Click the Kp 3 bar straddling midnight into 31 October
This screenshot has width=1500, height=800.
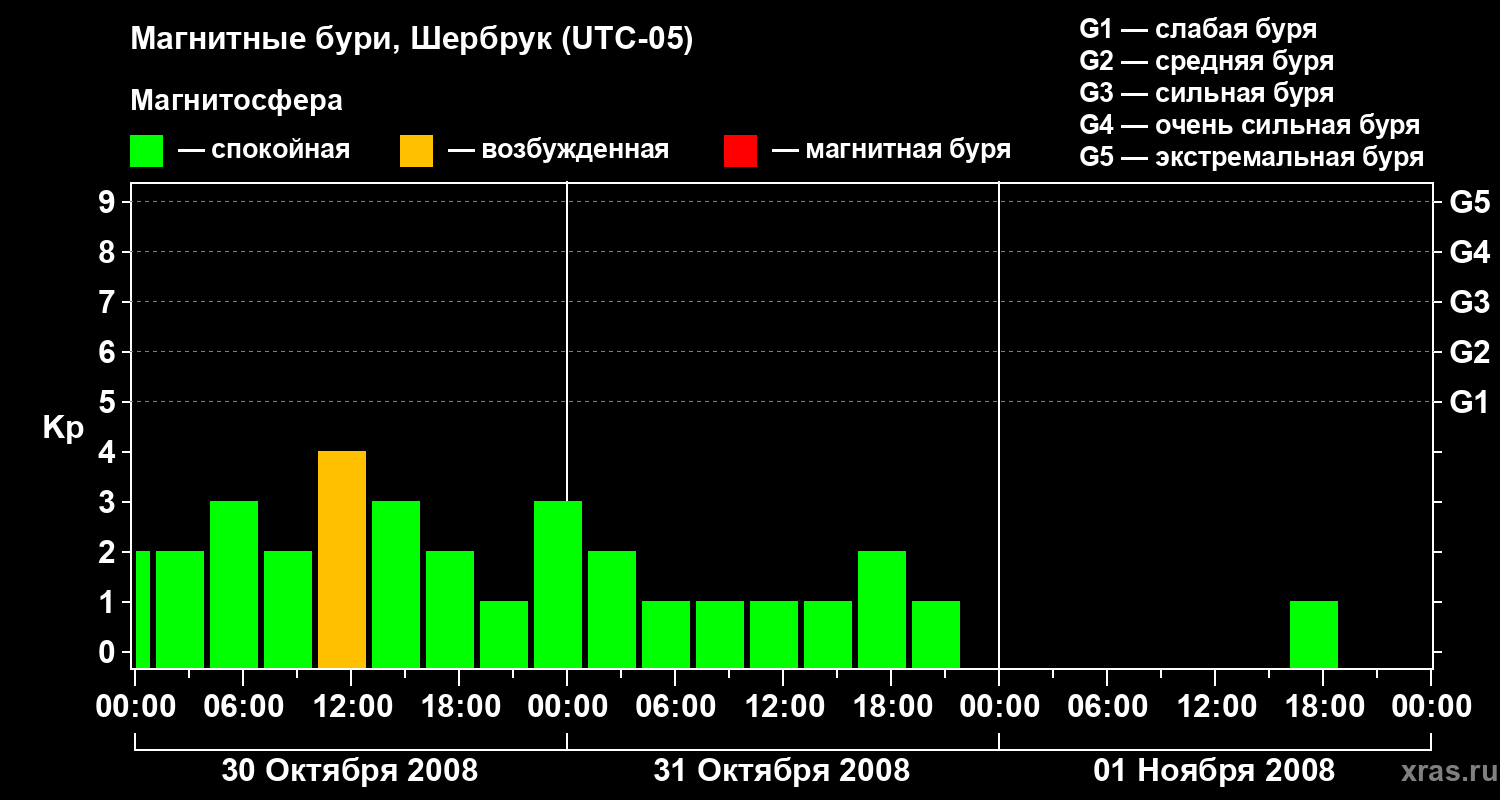pyautogui.click(x=558, y=585)
